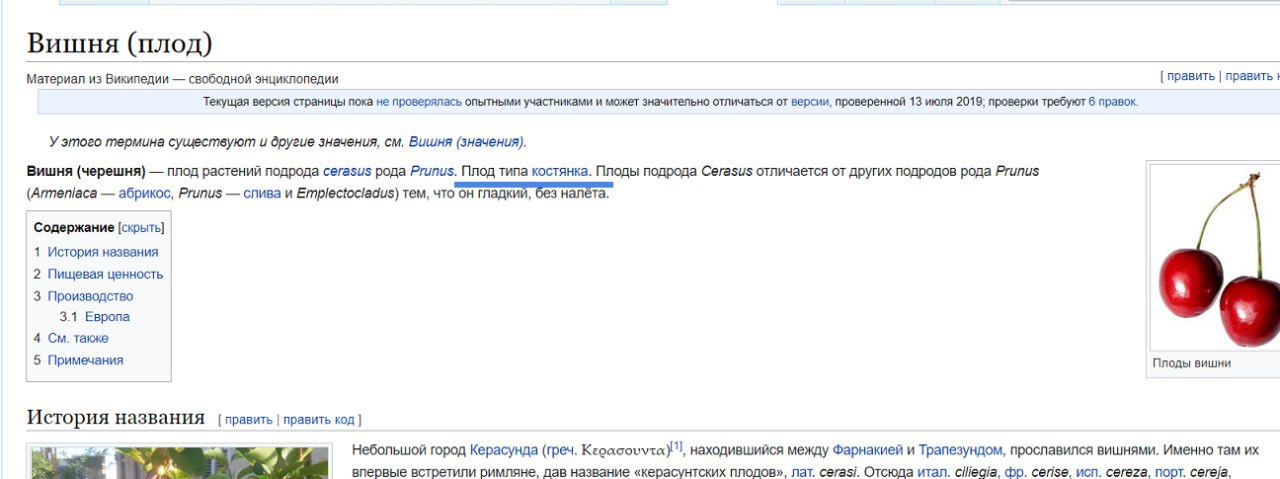Jump to 'Европа' subsection in contents
1280x479 pixels.
click(107, 317)
